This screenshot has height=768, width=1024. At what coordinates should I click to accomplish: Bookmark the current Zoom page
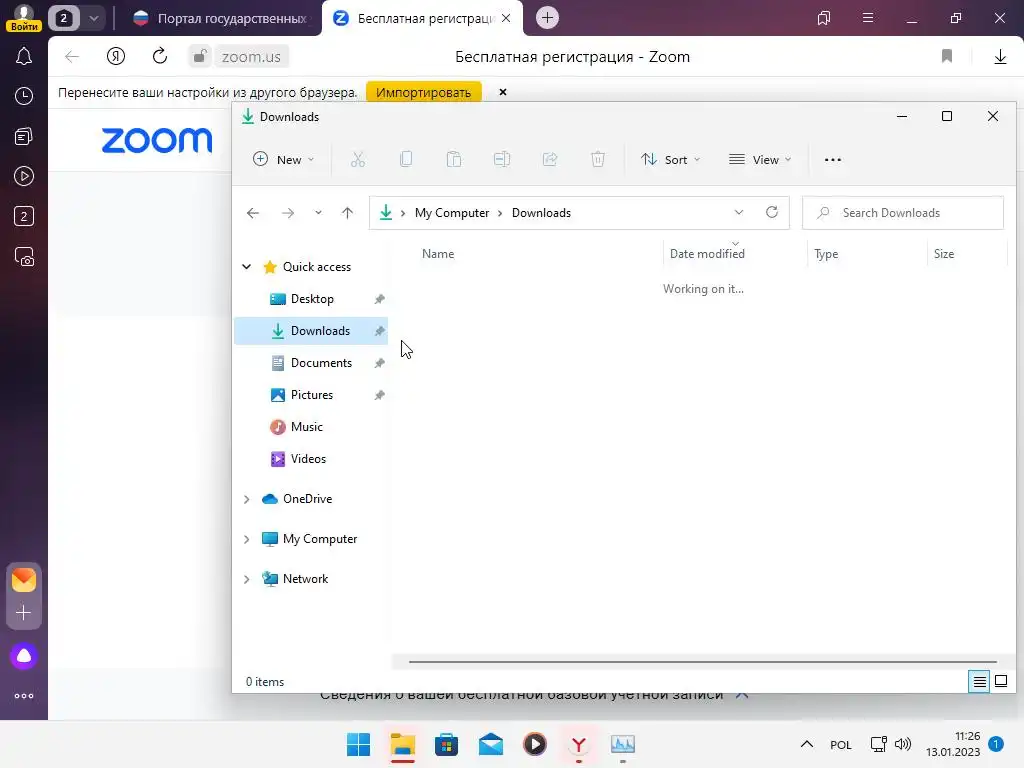pyautogui.click(x=946, y=56)
